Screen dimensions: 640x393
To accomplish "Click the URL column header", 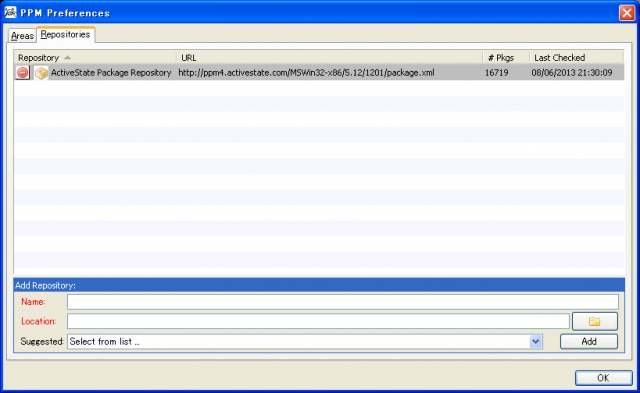I will click(x=329, y=58).
